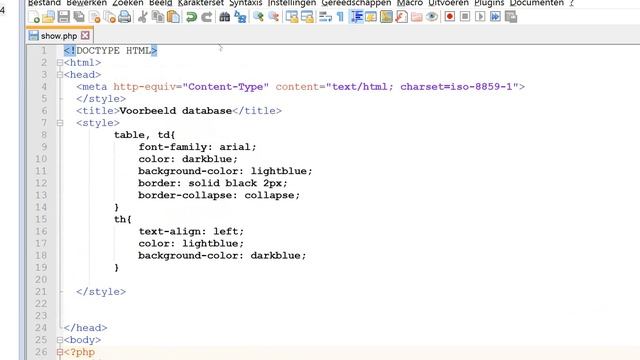Close the show.php tab with its red X

click(x=85, y=36)
